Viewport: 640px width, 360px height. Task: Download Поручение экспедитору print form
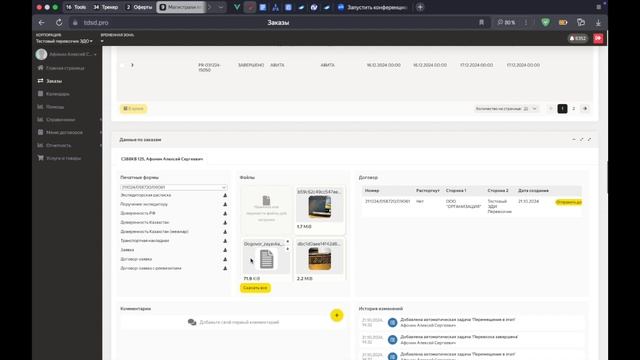[225, 204]
